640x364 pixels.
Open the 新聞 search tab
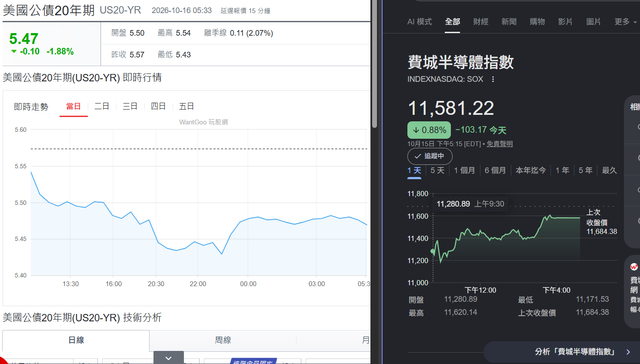509,22
